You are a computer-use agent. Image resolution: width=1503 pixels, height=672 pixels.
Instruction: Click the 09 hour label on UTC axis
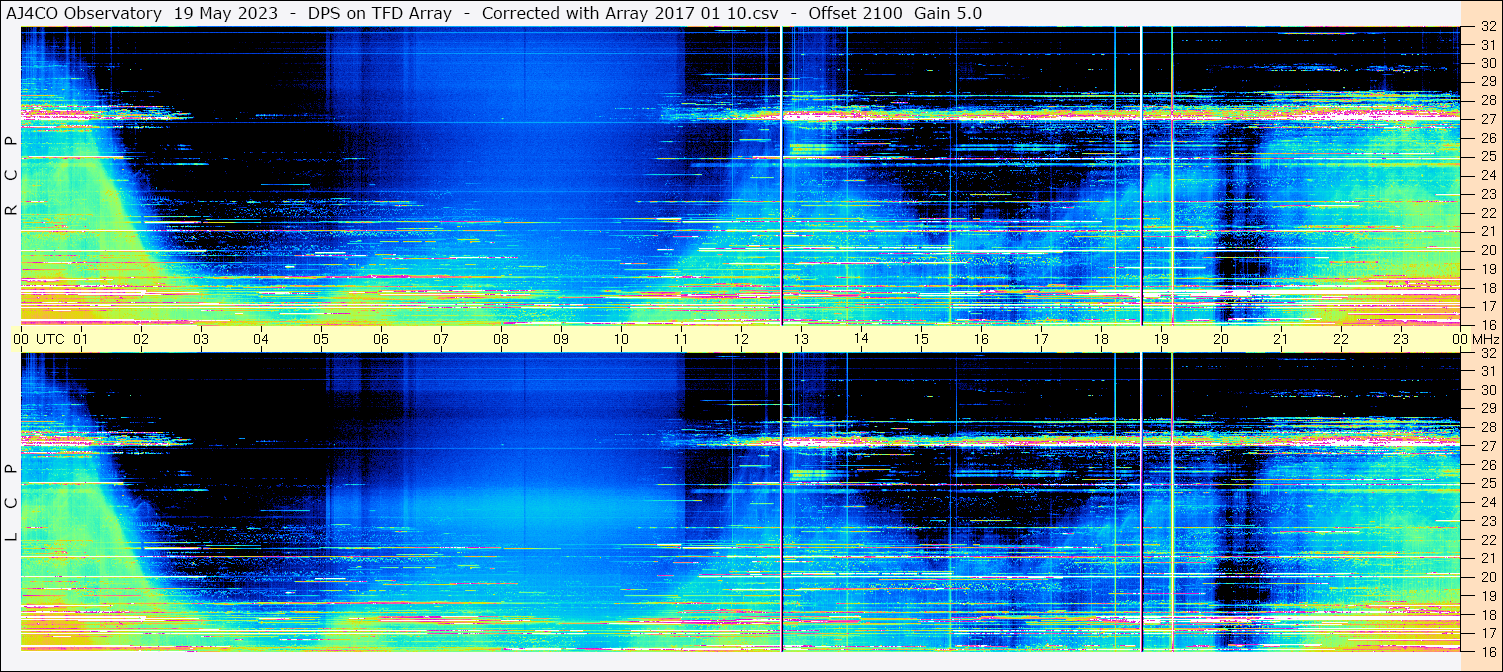[561, 339]
